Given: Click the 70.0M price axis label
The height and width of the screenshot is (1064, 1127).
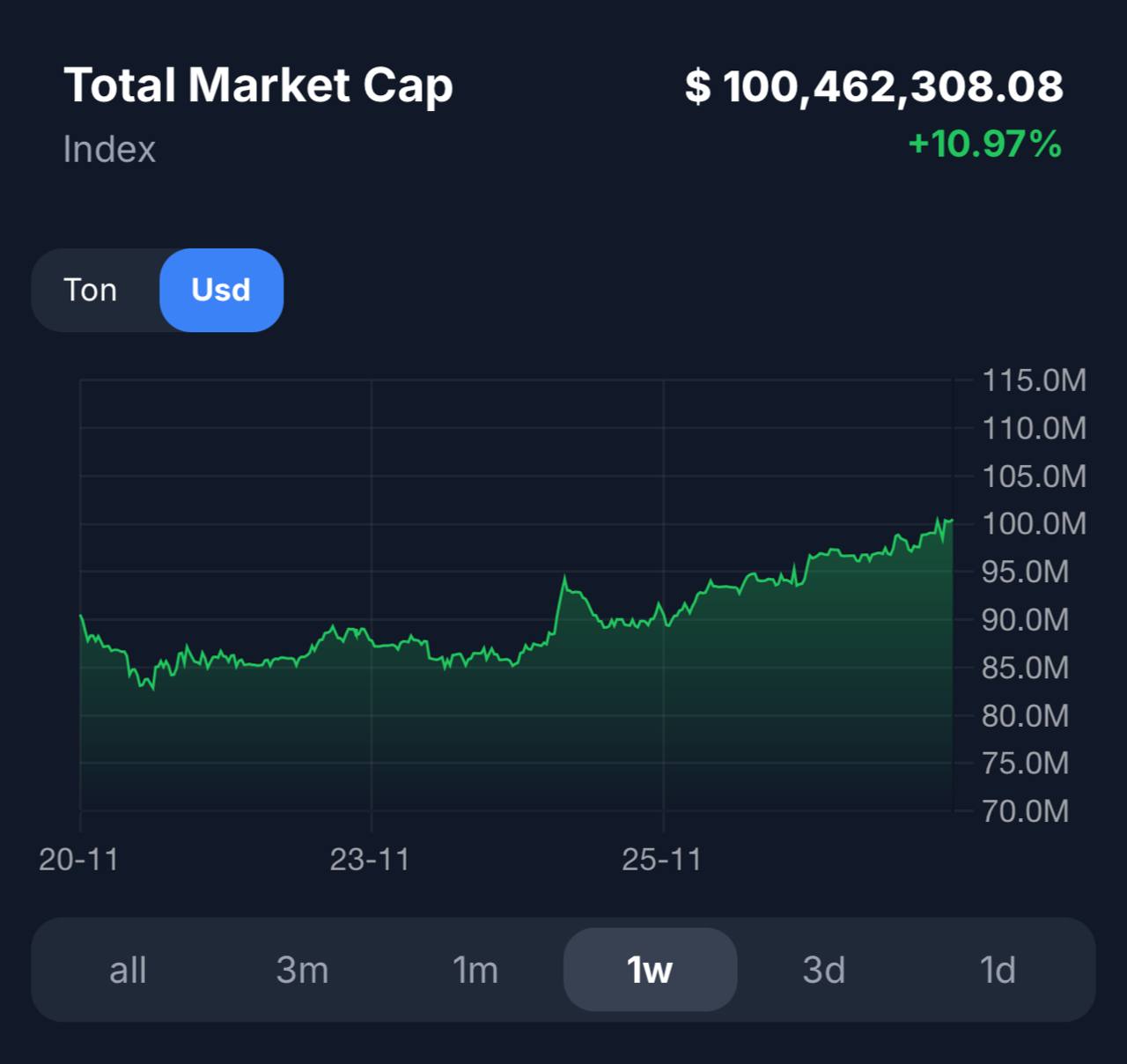Looking at the screenshot, I should [1025, 810].
